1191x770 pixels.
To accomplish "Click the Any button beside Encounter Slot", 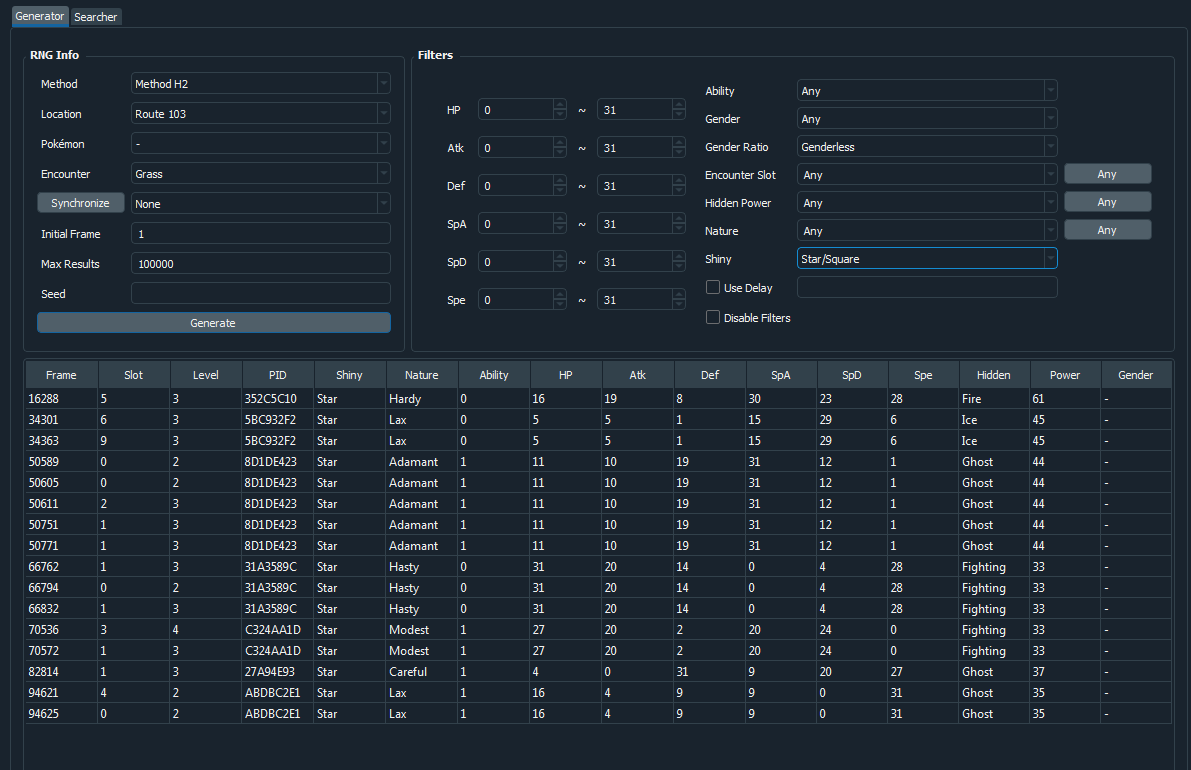I will point(1107,174).
